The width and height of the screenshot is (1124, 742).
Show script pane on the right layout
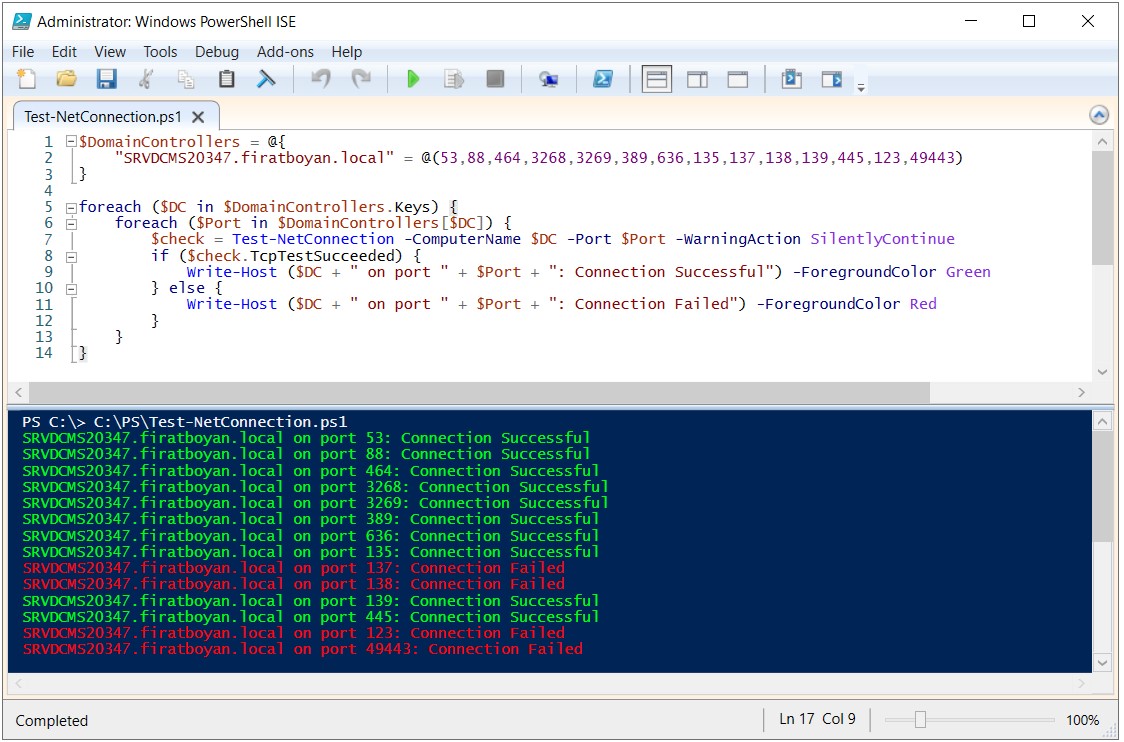point(697,79)
